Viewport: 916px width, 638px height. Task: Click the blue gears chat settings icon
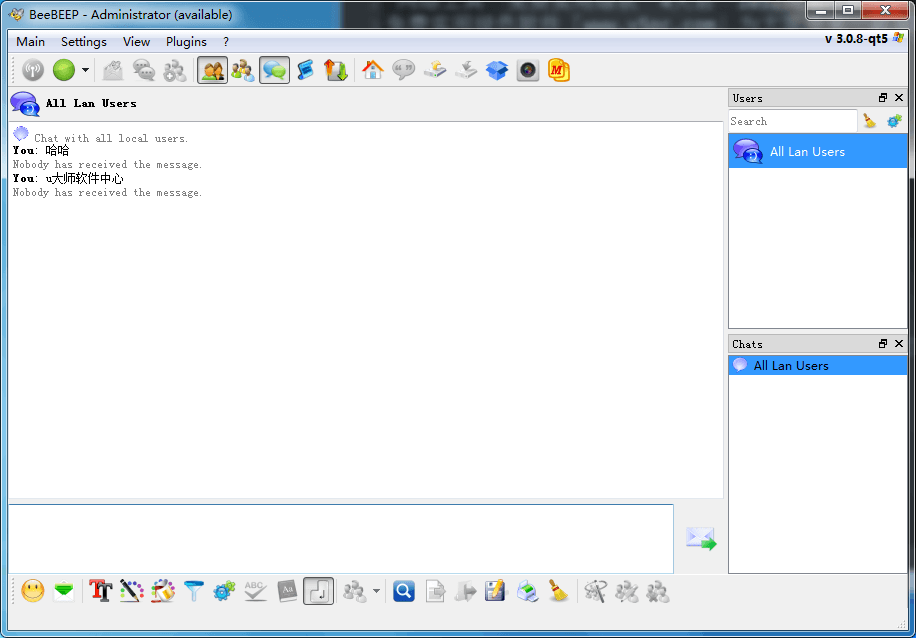tap(224, 591)
